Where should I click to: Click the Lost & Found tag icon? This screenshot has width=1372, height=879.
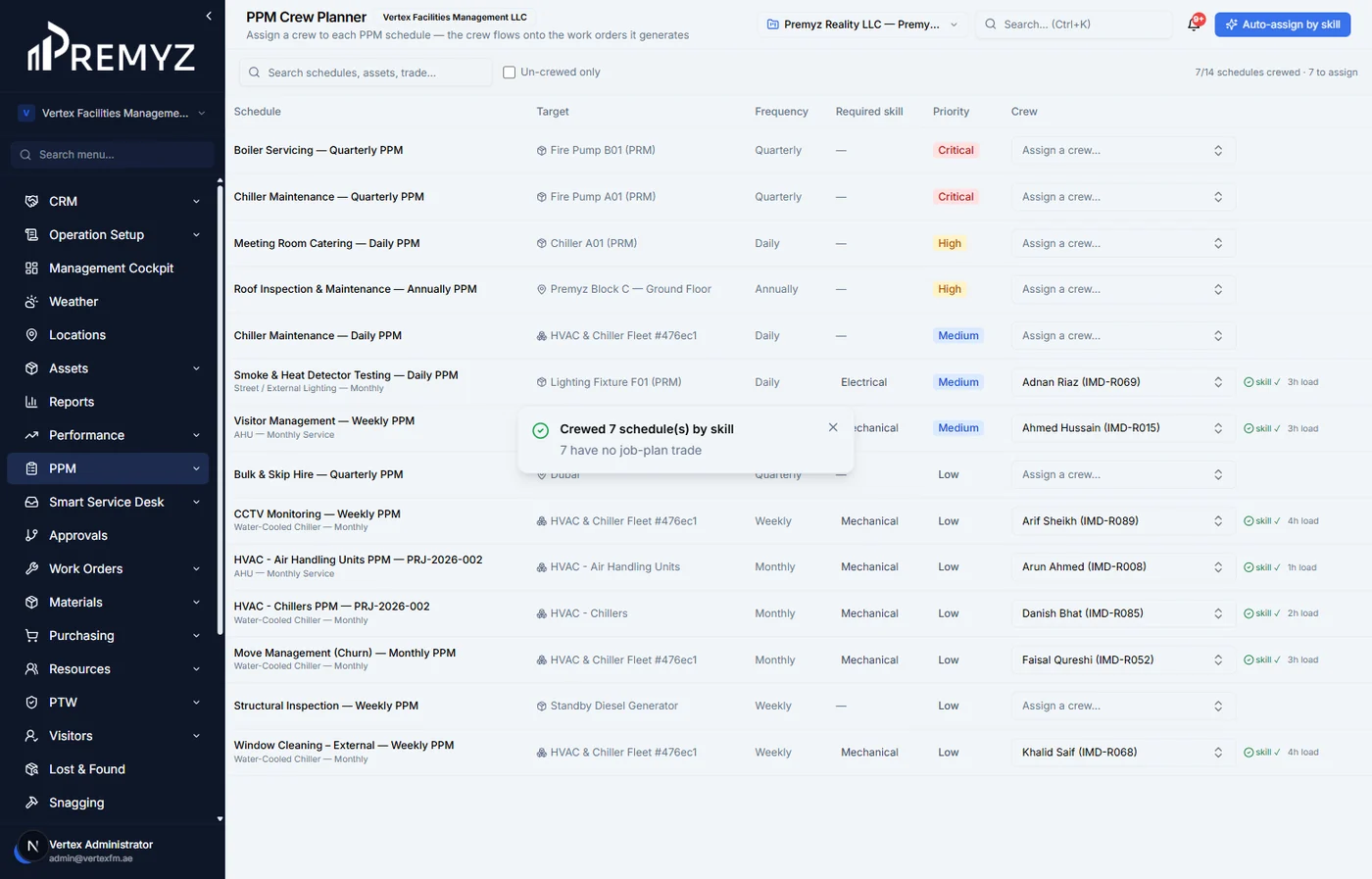tap(31, 768)
